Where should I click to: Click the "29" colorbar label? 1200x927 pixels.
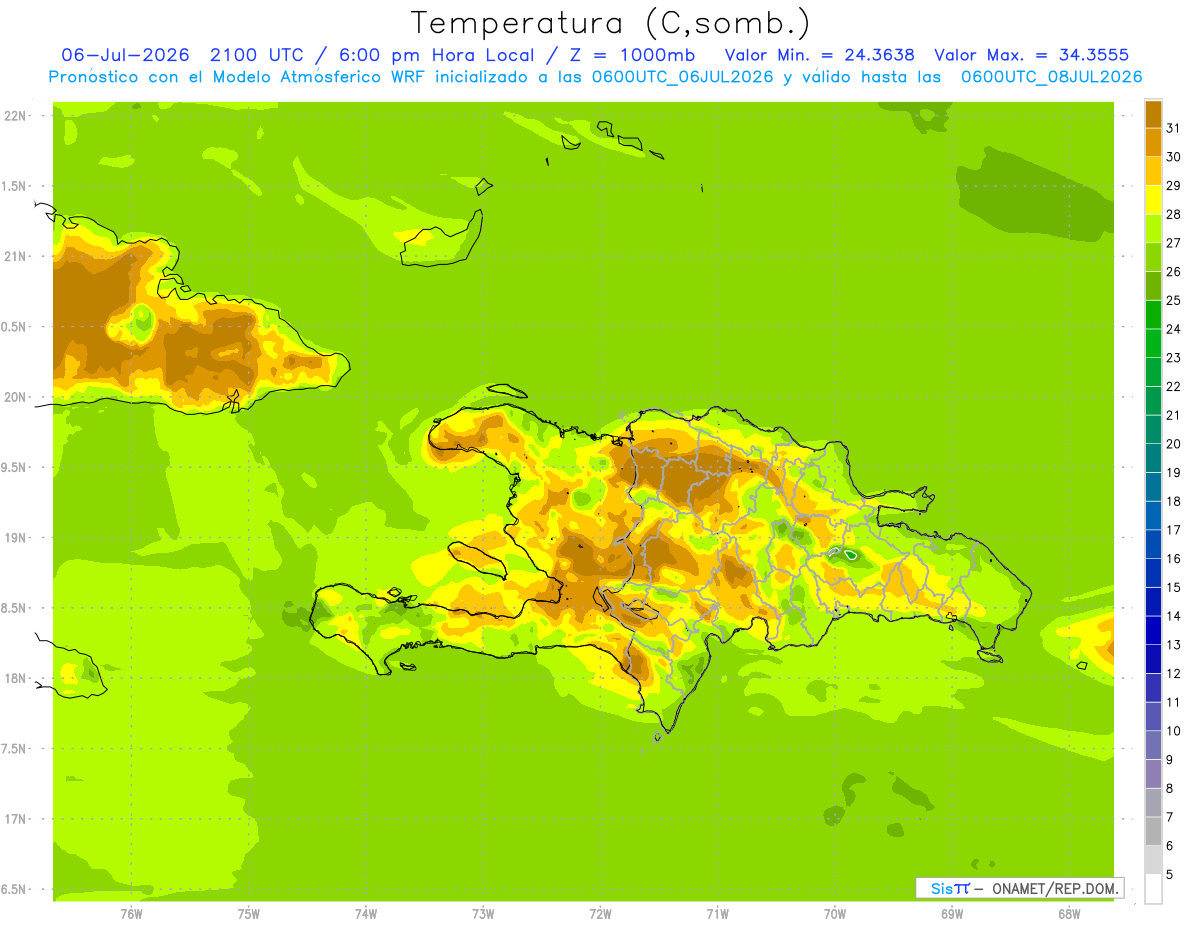coord(1173,186)
